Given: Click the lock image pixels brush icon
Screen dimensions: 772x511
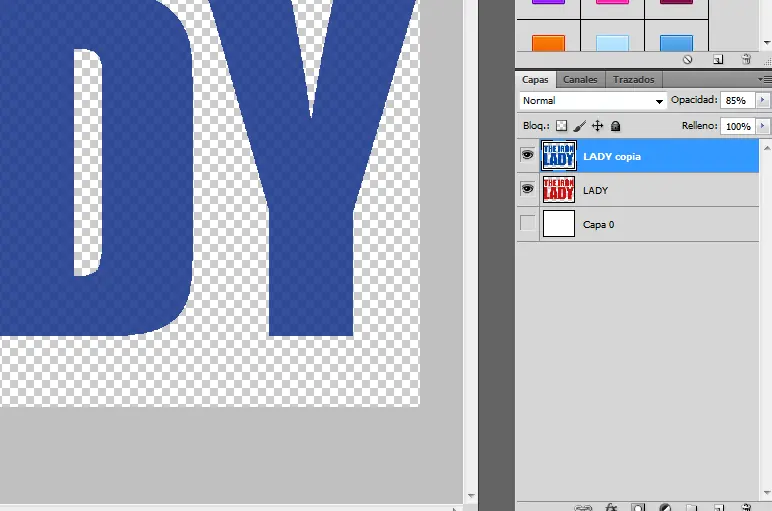Looking at the screenshot, I should tap(580, 126).
